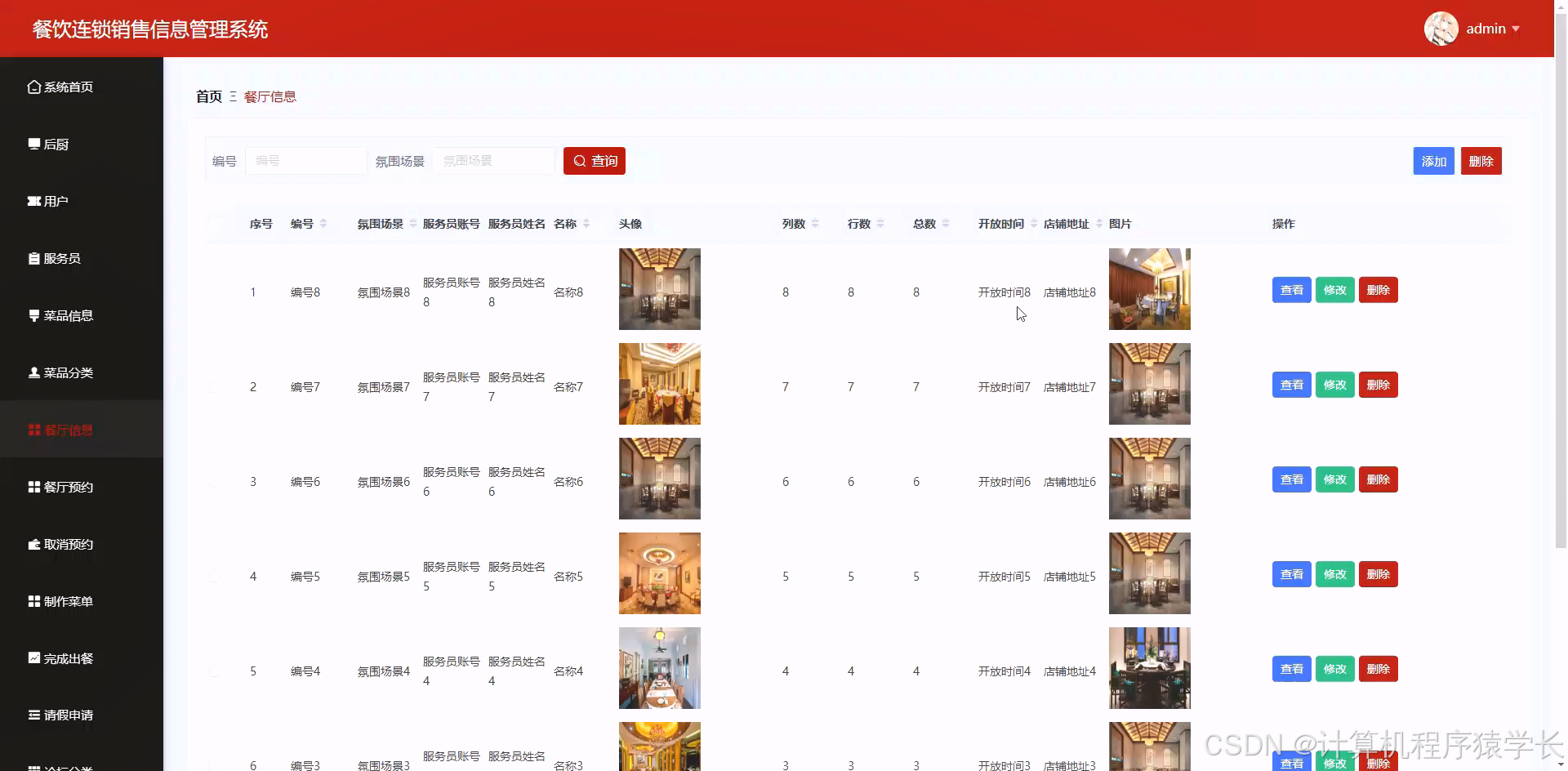Sort by 列数 column sort arrows

coord(815,224)
